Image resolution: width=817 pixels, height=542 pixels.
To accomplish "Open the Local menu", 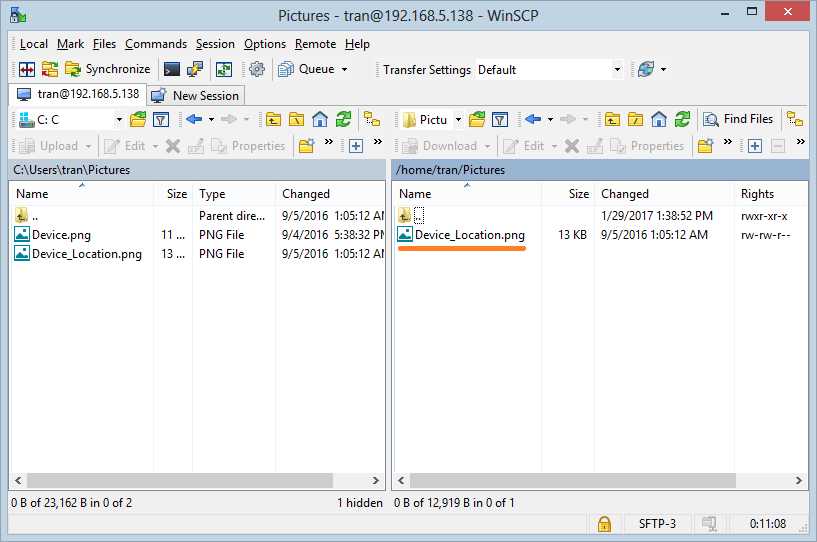I will (x=34, y=44).
